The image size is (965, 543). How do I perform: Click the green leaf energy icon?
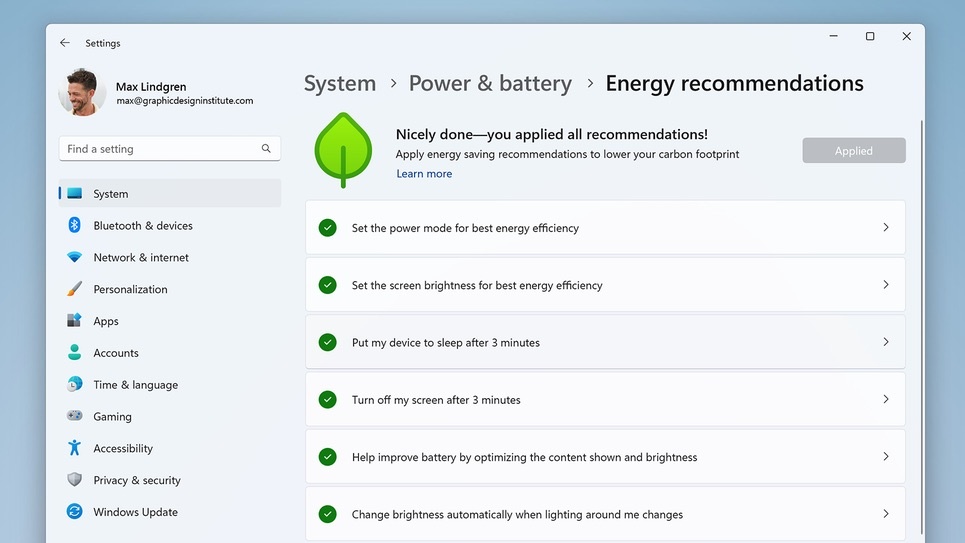343,150
